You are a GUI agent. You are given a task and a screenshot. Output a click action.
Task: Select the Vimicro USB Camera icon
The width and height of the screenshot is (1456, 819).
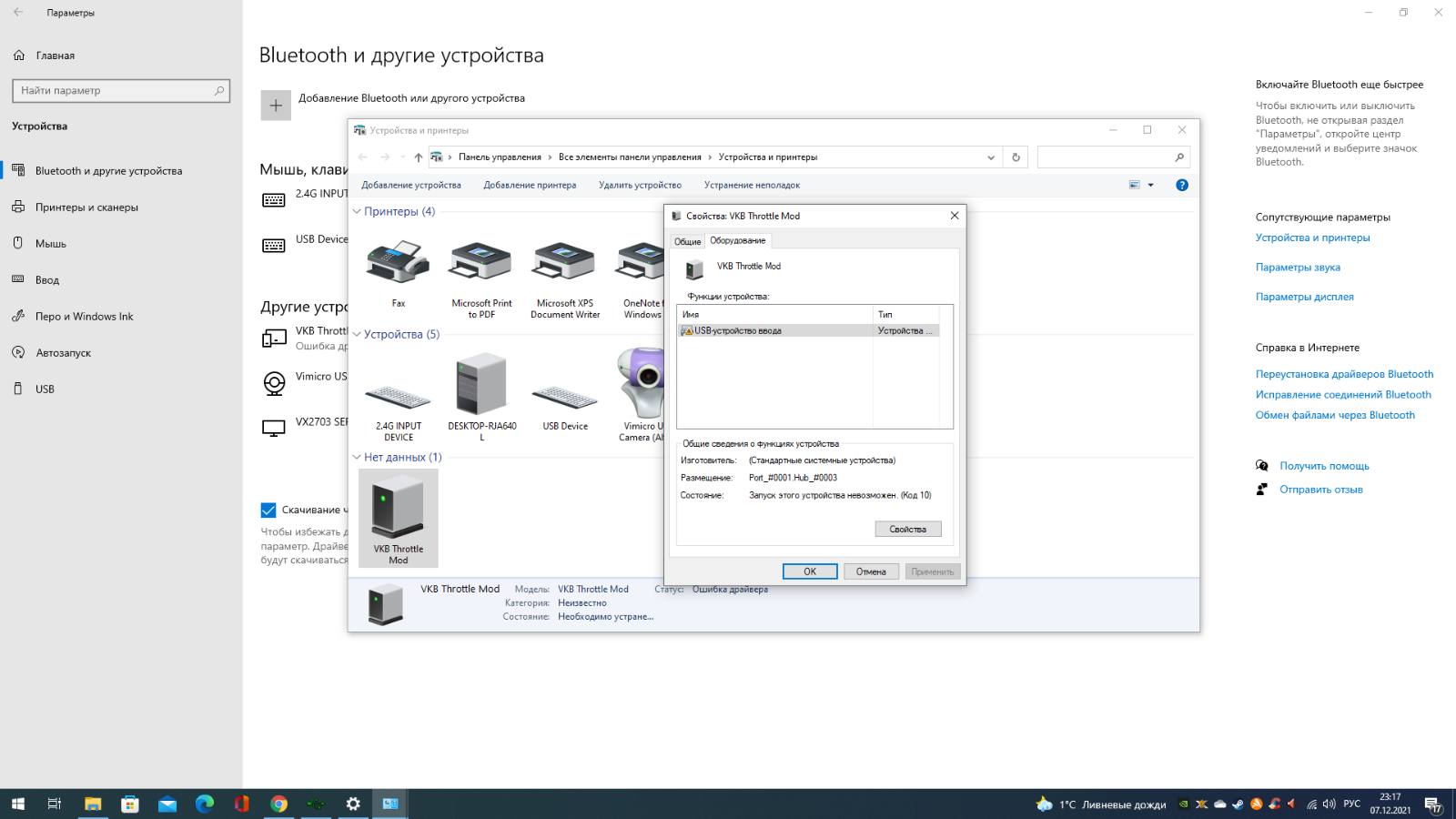pos(642,383)
